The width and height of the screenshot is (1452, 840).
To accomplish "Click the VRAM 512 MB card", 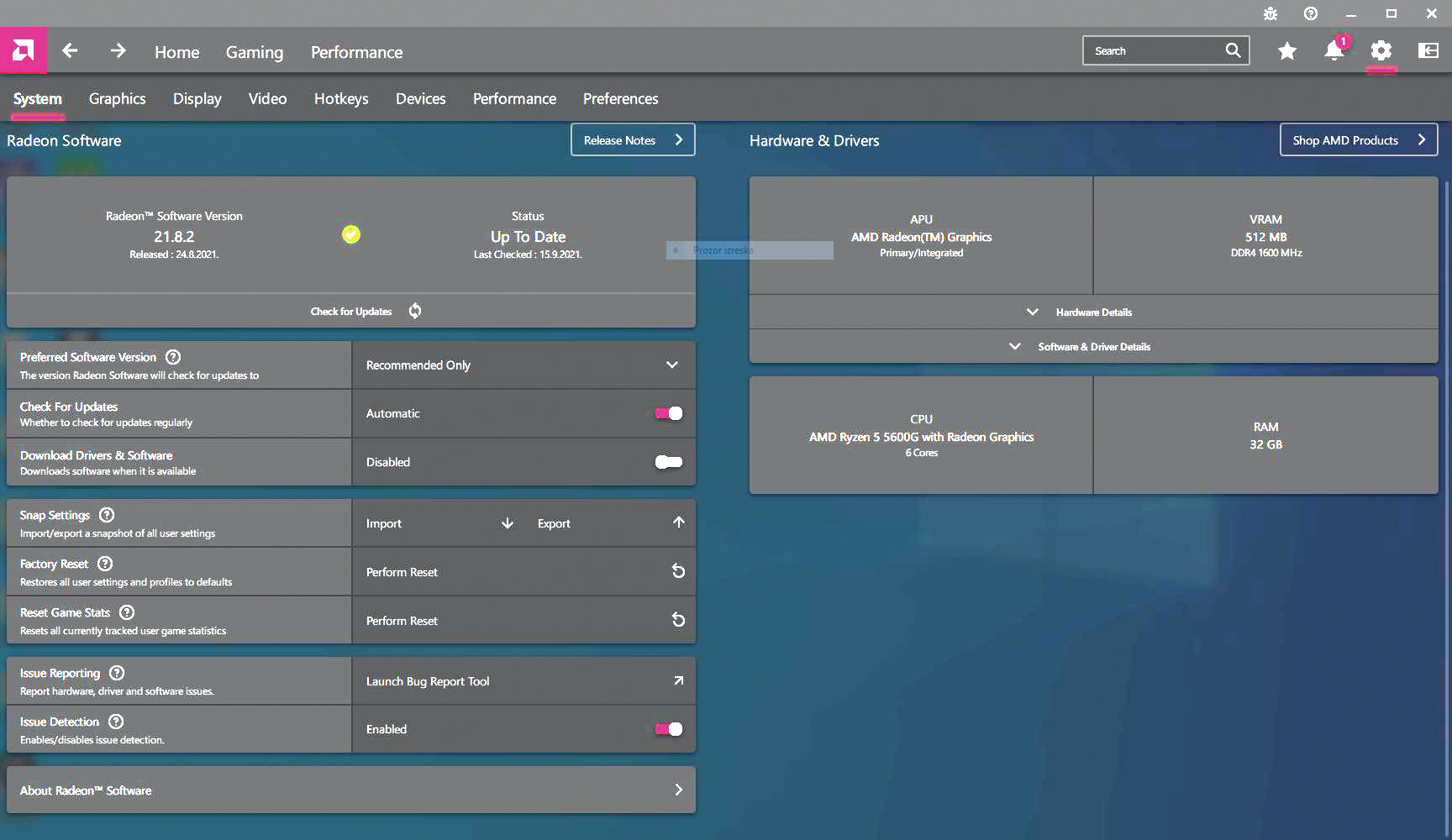I will coord(1265,235).
